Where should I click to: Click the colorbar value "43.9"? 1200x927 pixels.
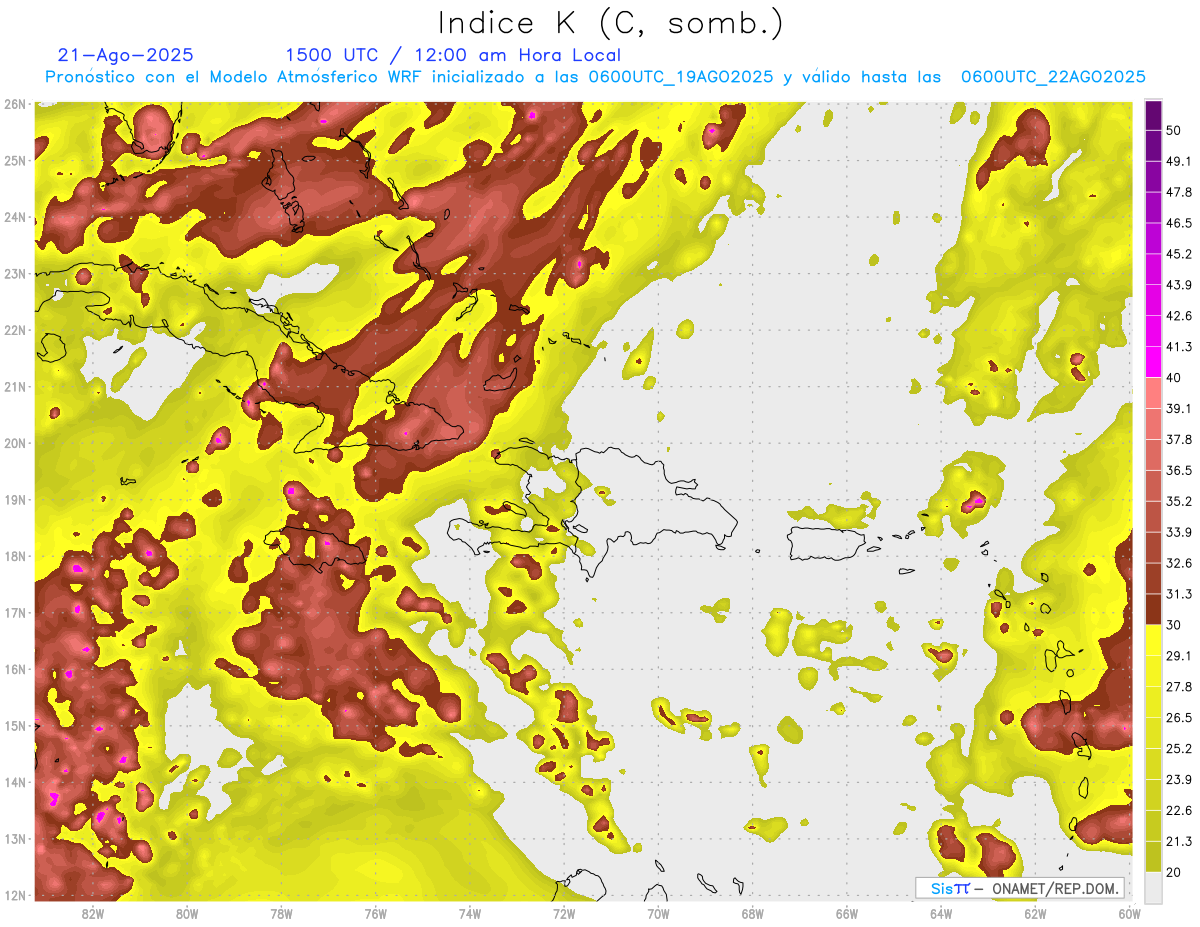[1178, 285]
